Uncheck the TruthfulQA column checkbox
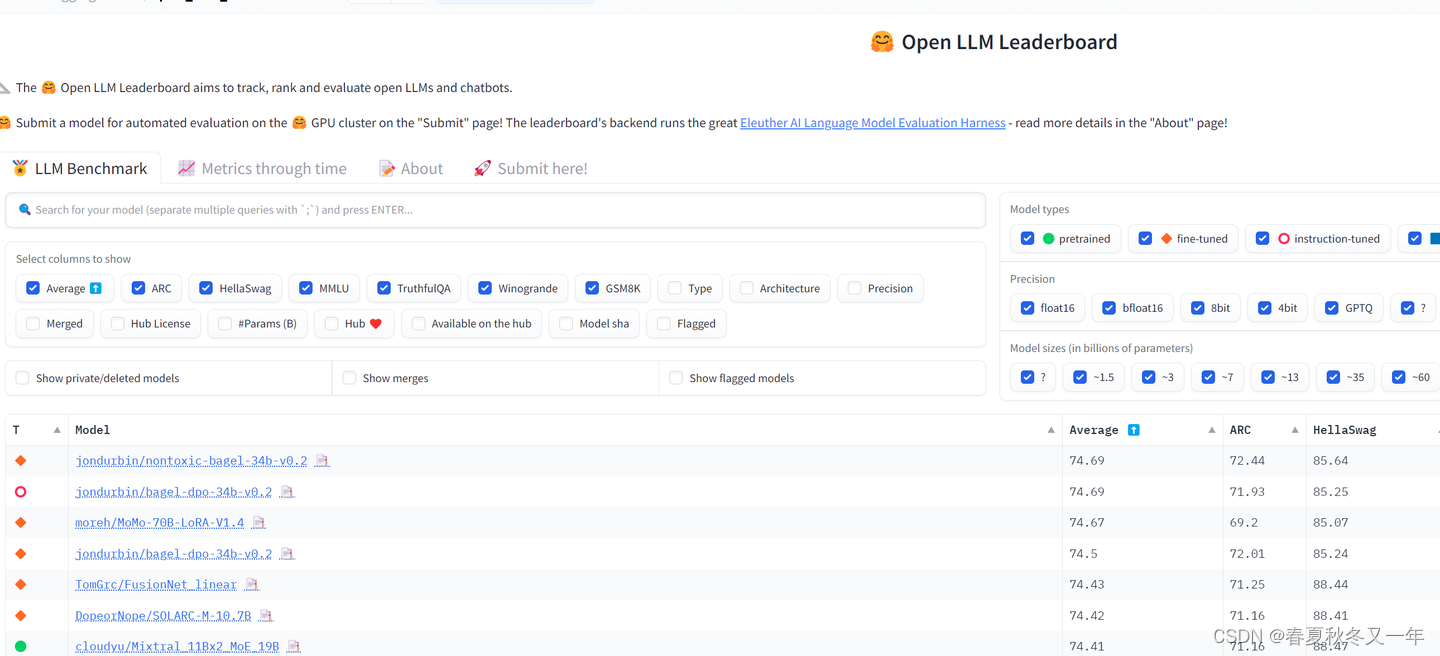 384,288
